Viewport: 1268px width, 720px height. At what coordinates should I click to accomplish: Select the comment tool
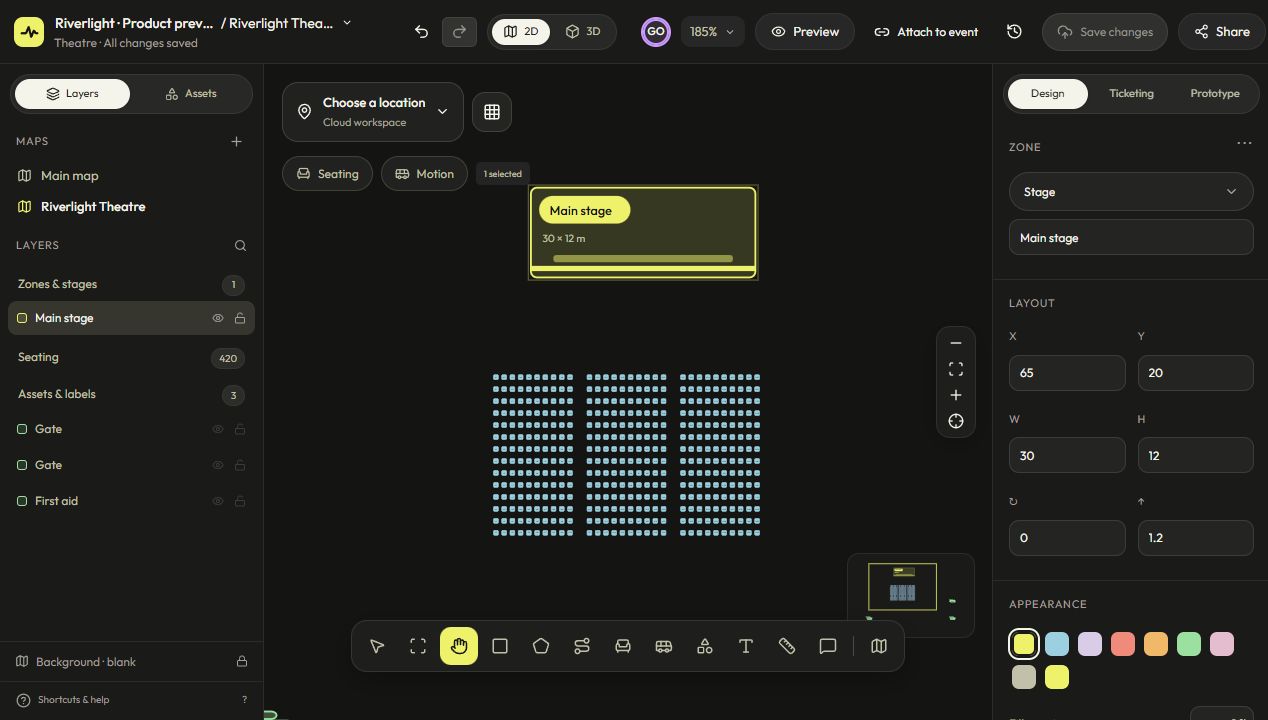pyautogui.click(x=828, y=646)
